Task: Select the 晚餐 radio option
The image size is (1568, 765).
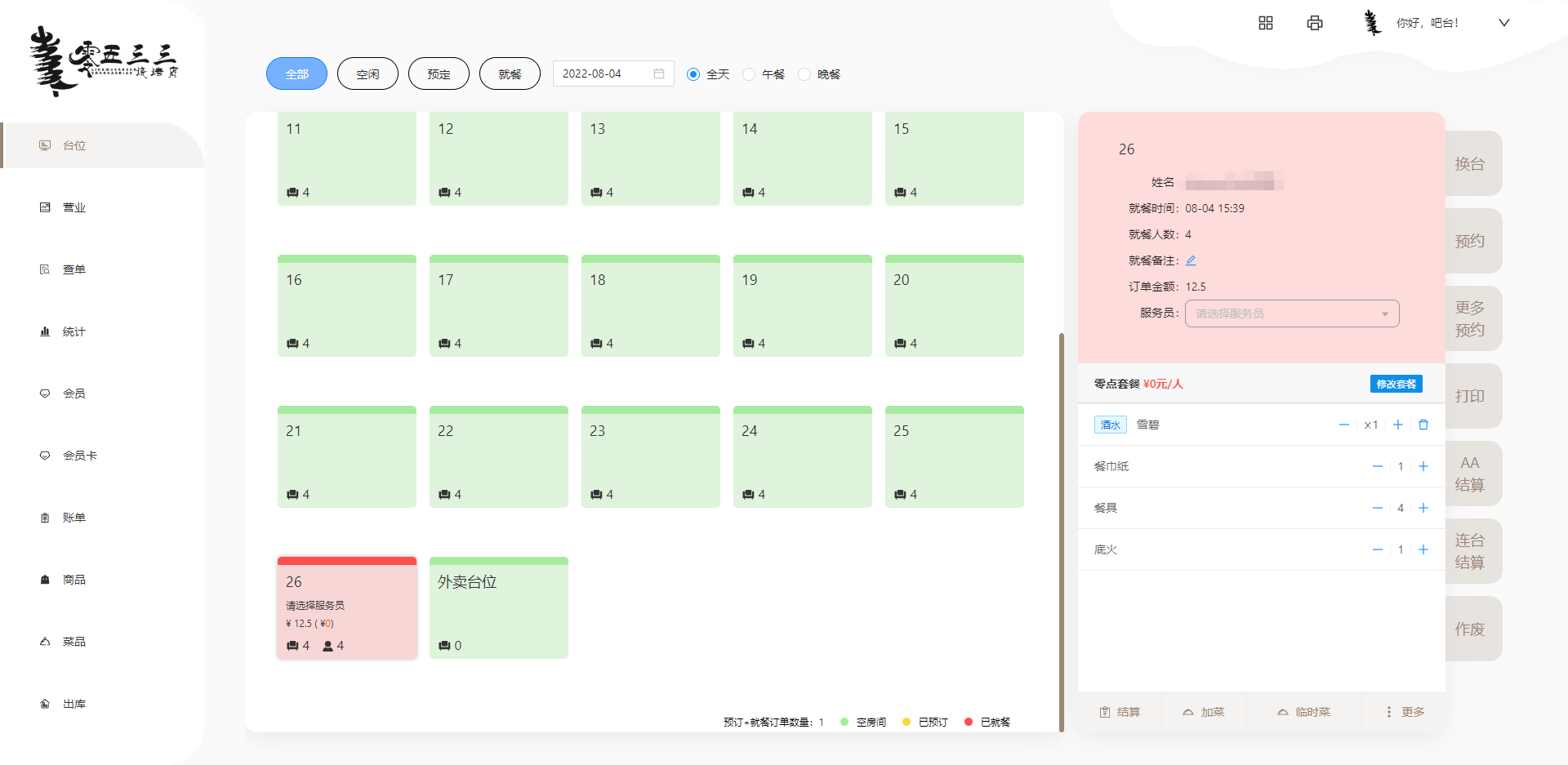Action: click(804, 74)
